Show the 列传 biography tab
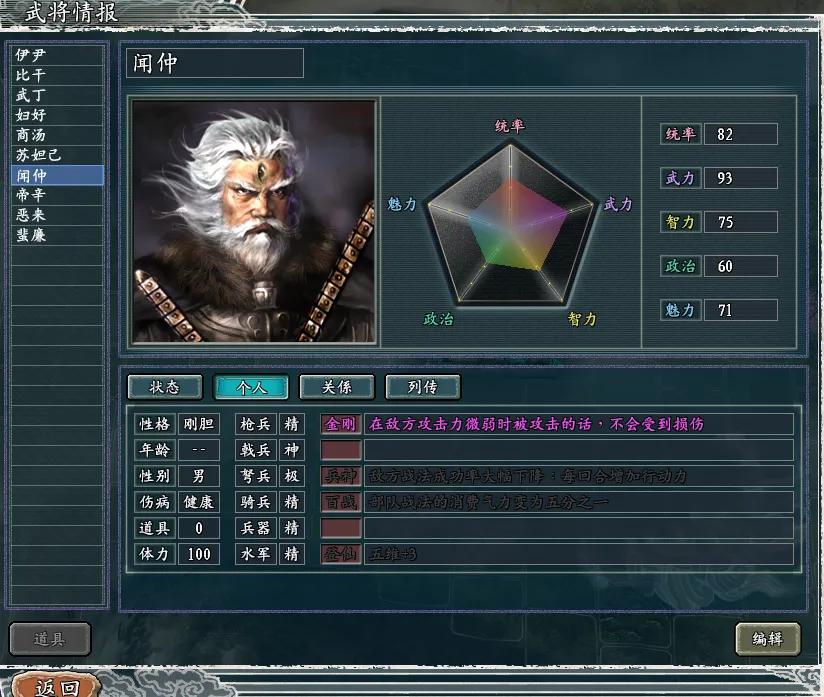The width and height of the screenshot is (824, 697). (x=423, y=387)
